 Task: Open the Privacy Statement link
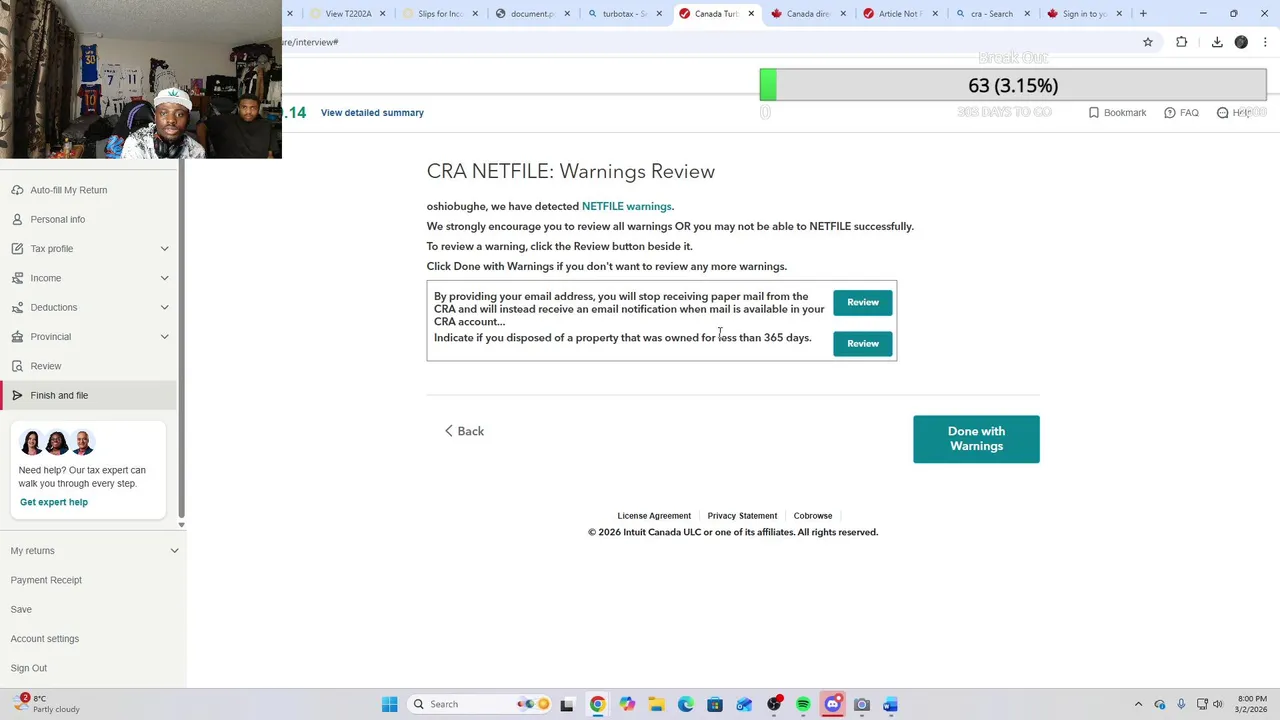click(x=742, y=516)
